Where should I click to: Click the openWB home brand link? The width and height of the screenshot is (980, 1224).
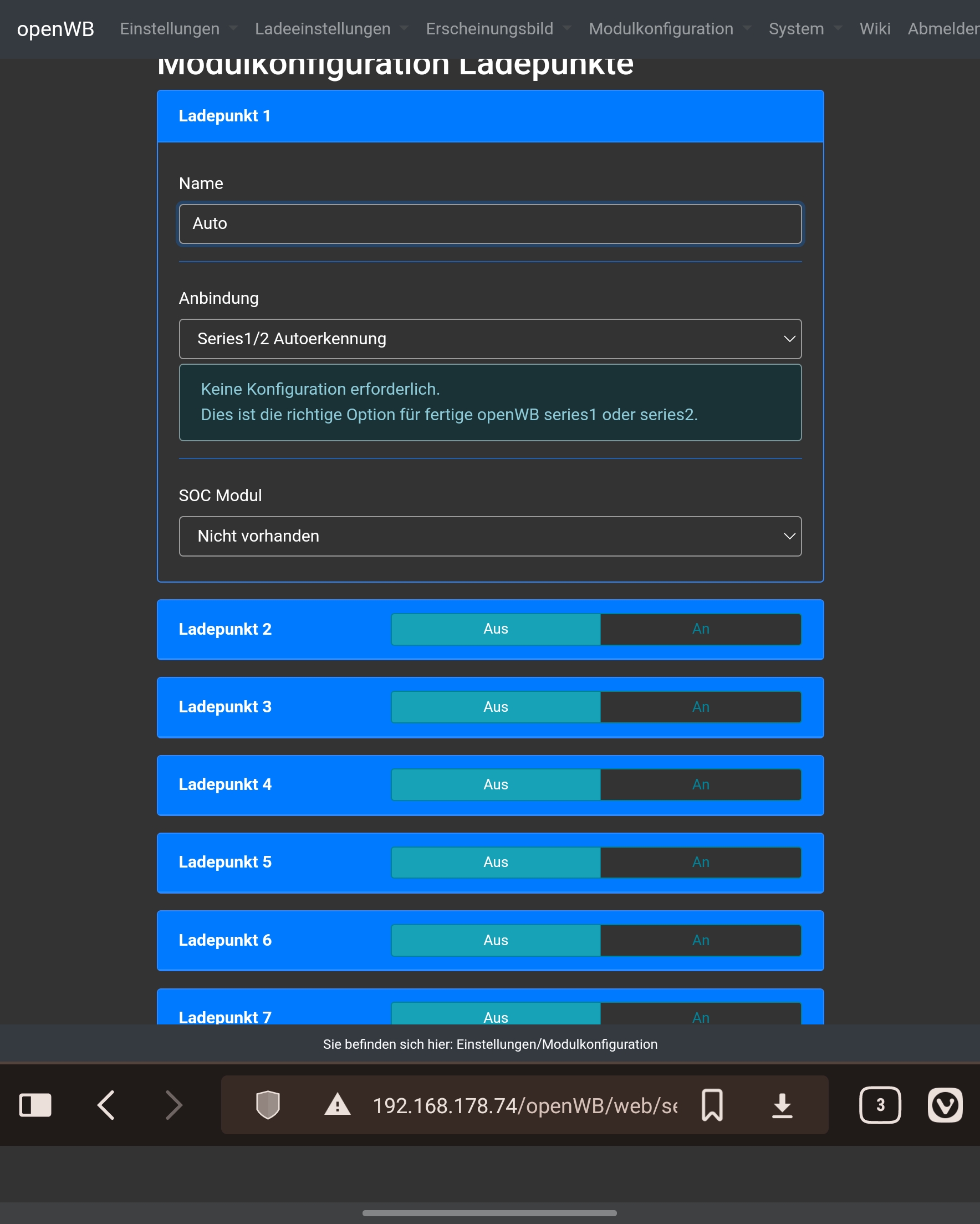pyautogui.click(x=55, y=29)
